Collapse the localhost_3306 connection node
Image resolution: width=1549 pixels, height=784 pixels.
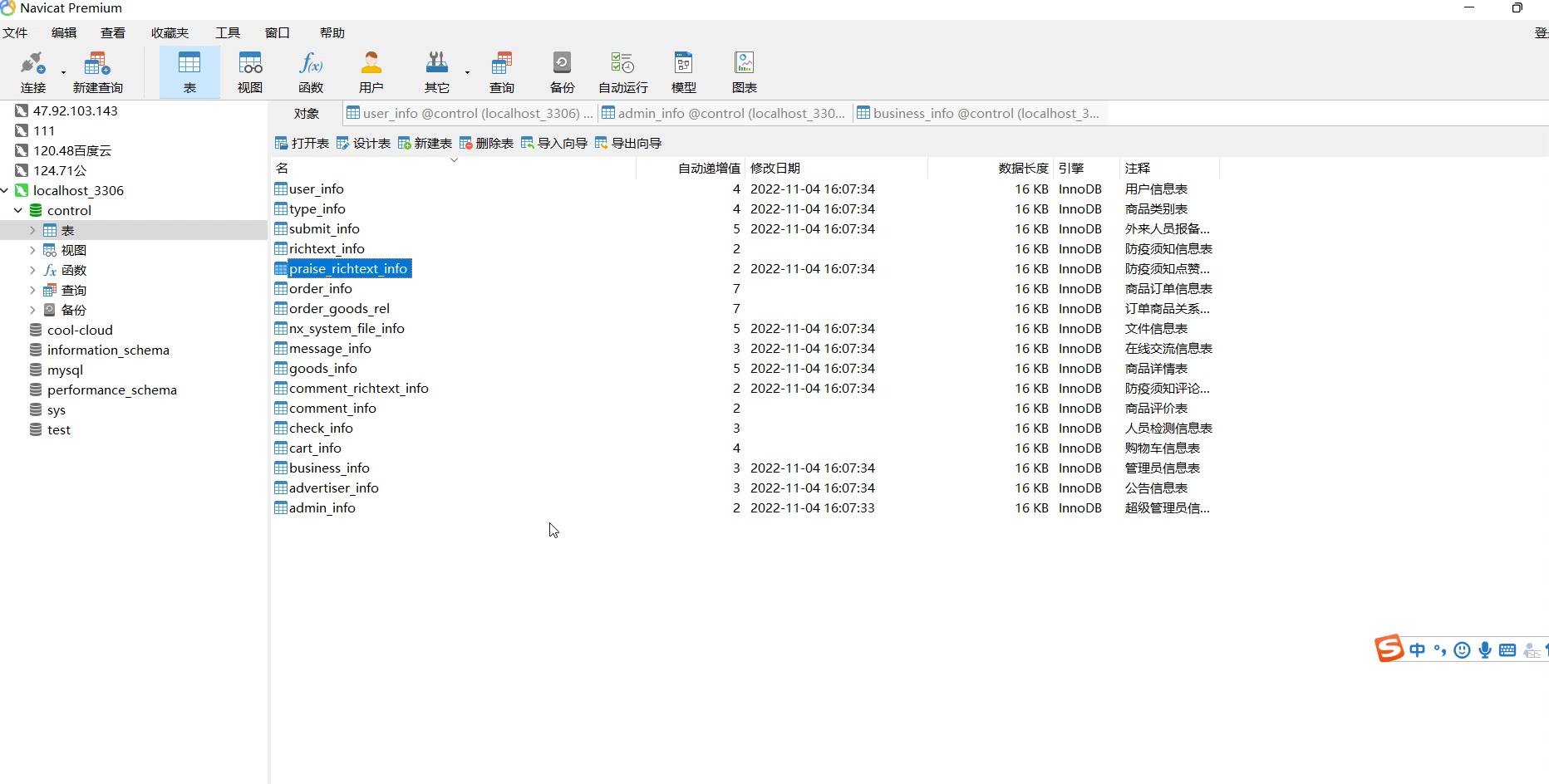click(x=5, y=190)
